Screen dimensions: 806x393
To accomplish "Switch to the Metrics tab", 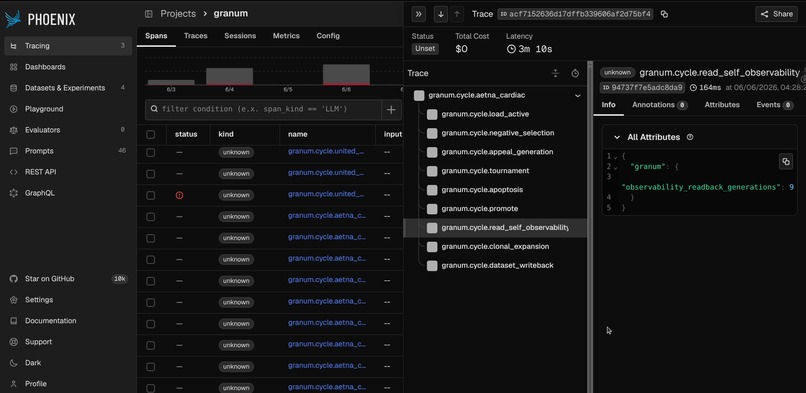I will click(286, 36).
